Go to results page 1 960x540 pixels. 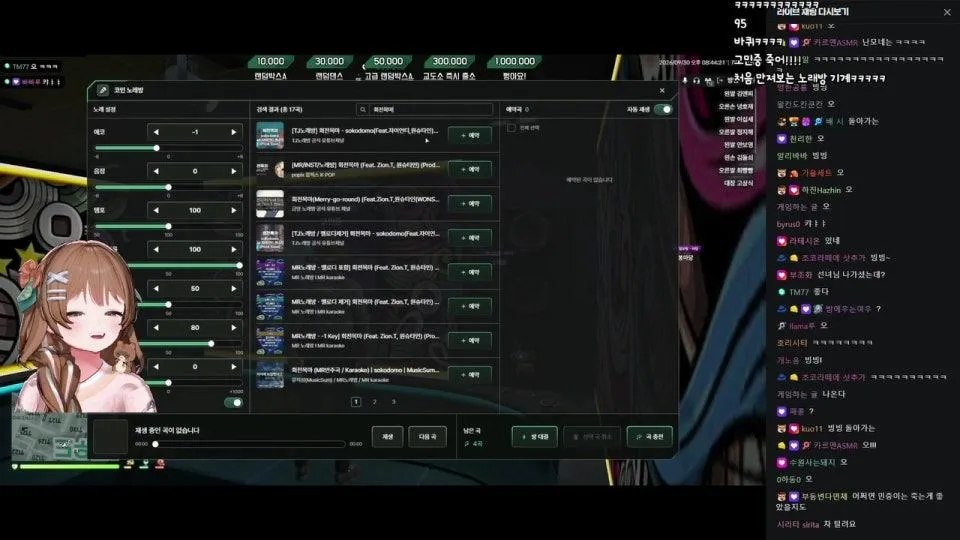[356, 402]
